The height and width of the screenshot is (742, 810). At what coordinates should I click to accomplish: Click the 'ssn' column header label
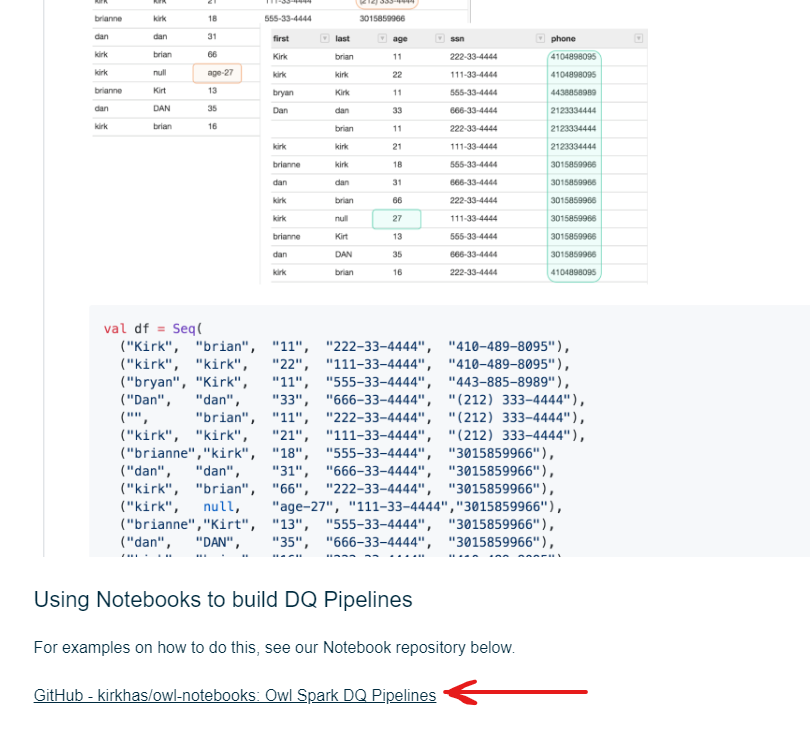457,39
